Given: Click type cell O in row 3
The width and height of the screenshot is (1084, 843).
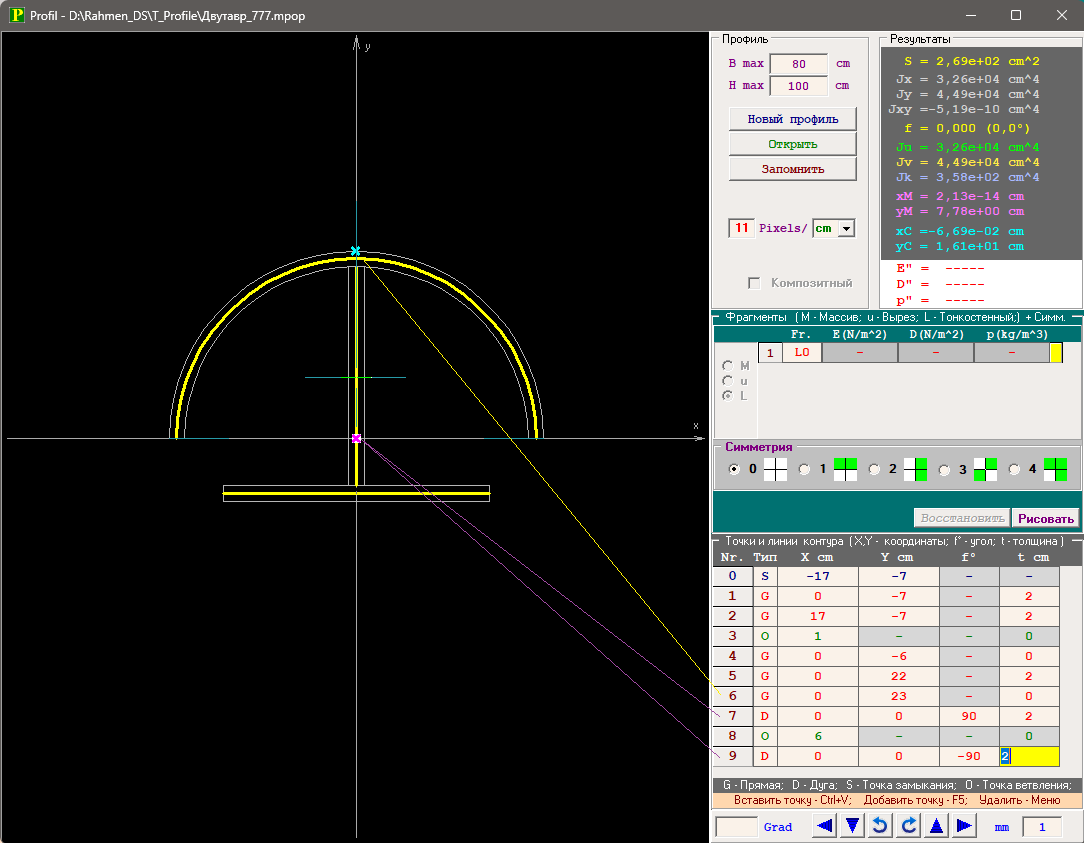Looking at the screenshot, I should pos(765,636).
